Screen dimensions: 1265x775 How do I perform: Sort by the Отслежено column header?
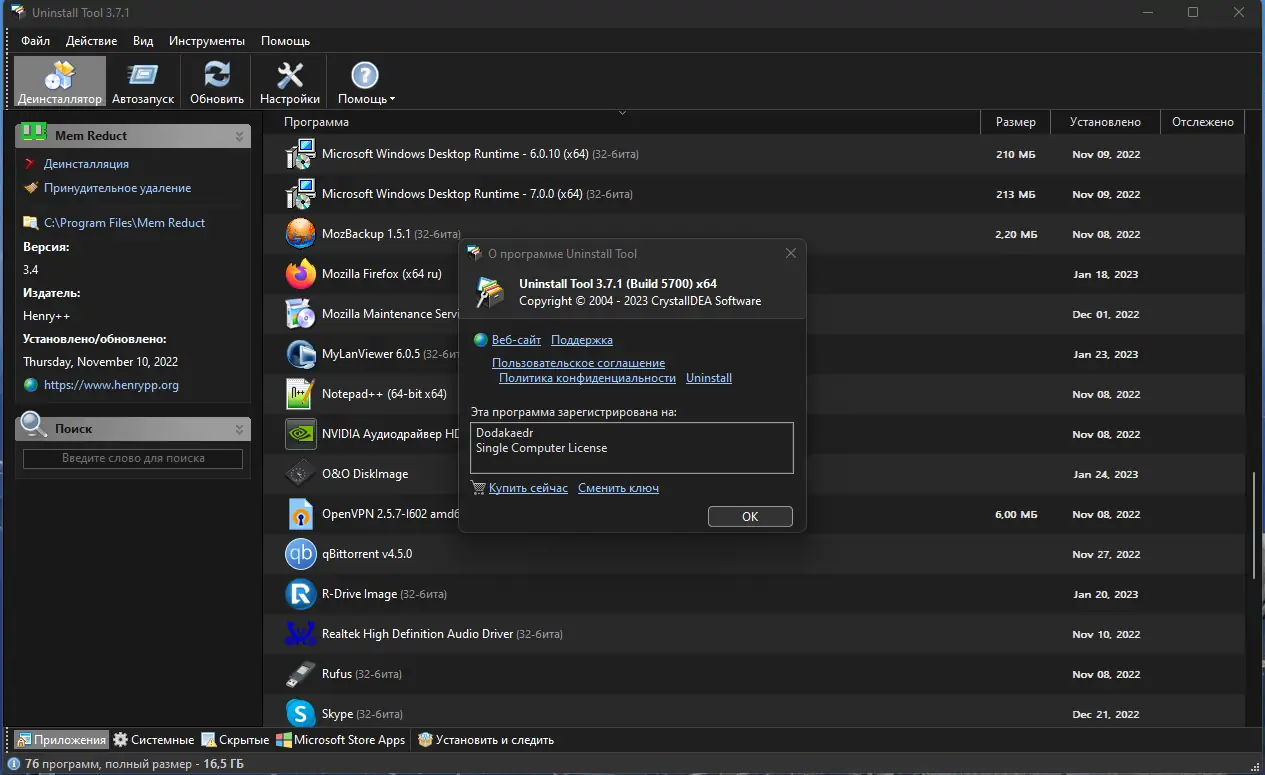1203,122
